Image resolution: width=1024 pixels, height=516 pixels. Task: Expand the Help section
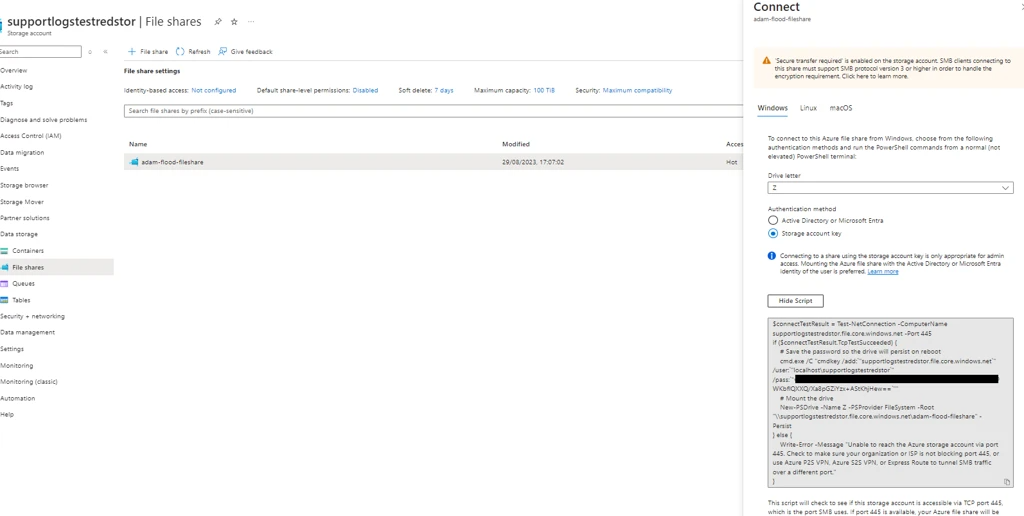(7, 415)
